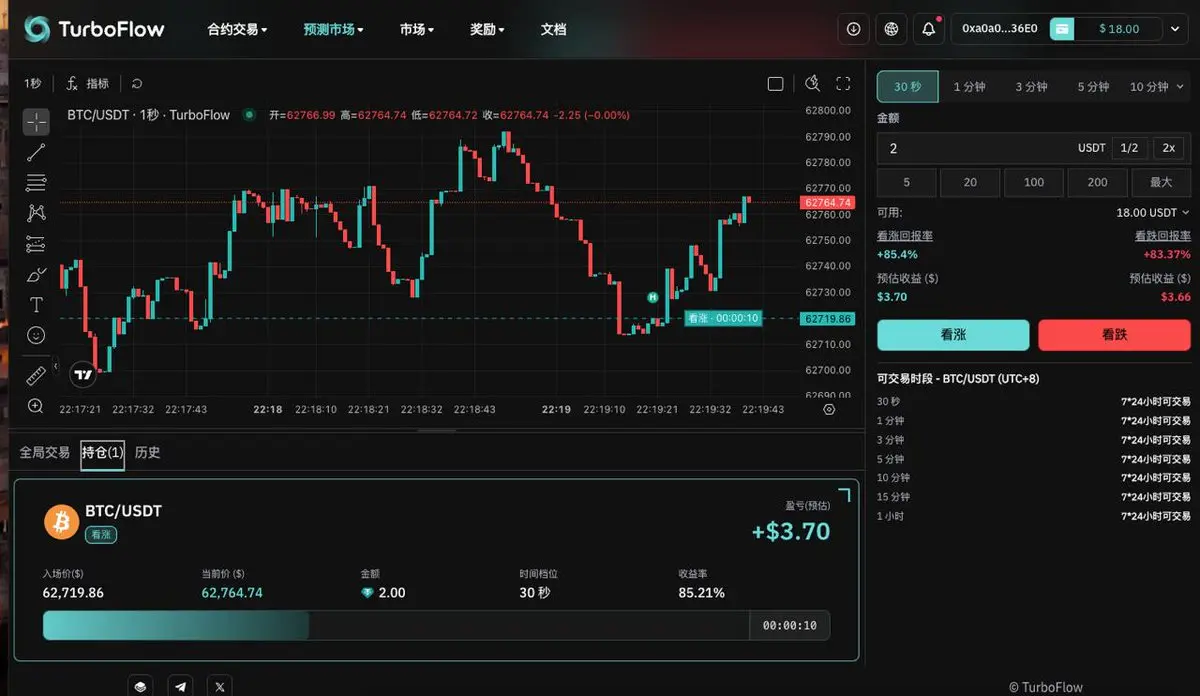The height and width of the screenshot is (696, 1200).
Task: Open the notifications bell
Action: point(929,29)
